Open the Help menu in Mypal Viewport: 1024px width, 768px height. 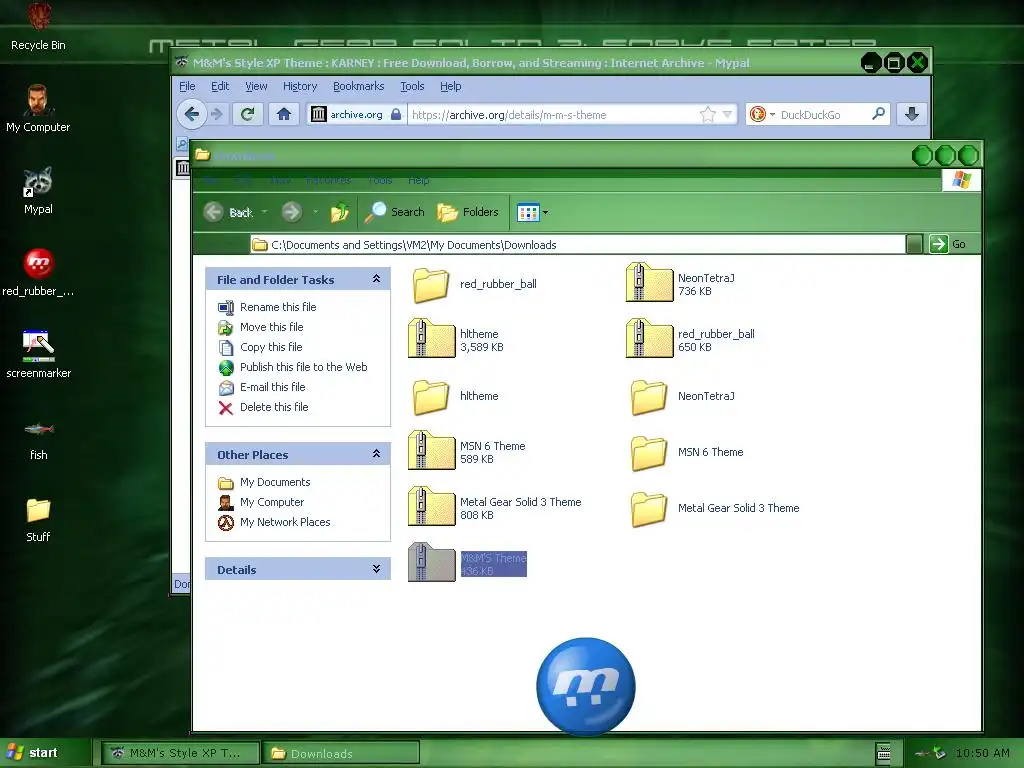tap(451, 86)
